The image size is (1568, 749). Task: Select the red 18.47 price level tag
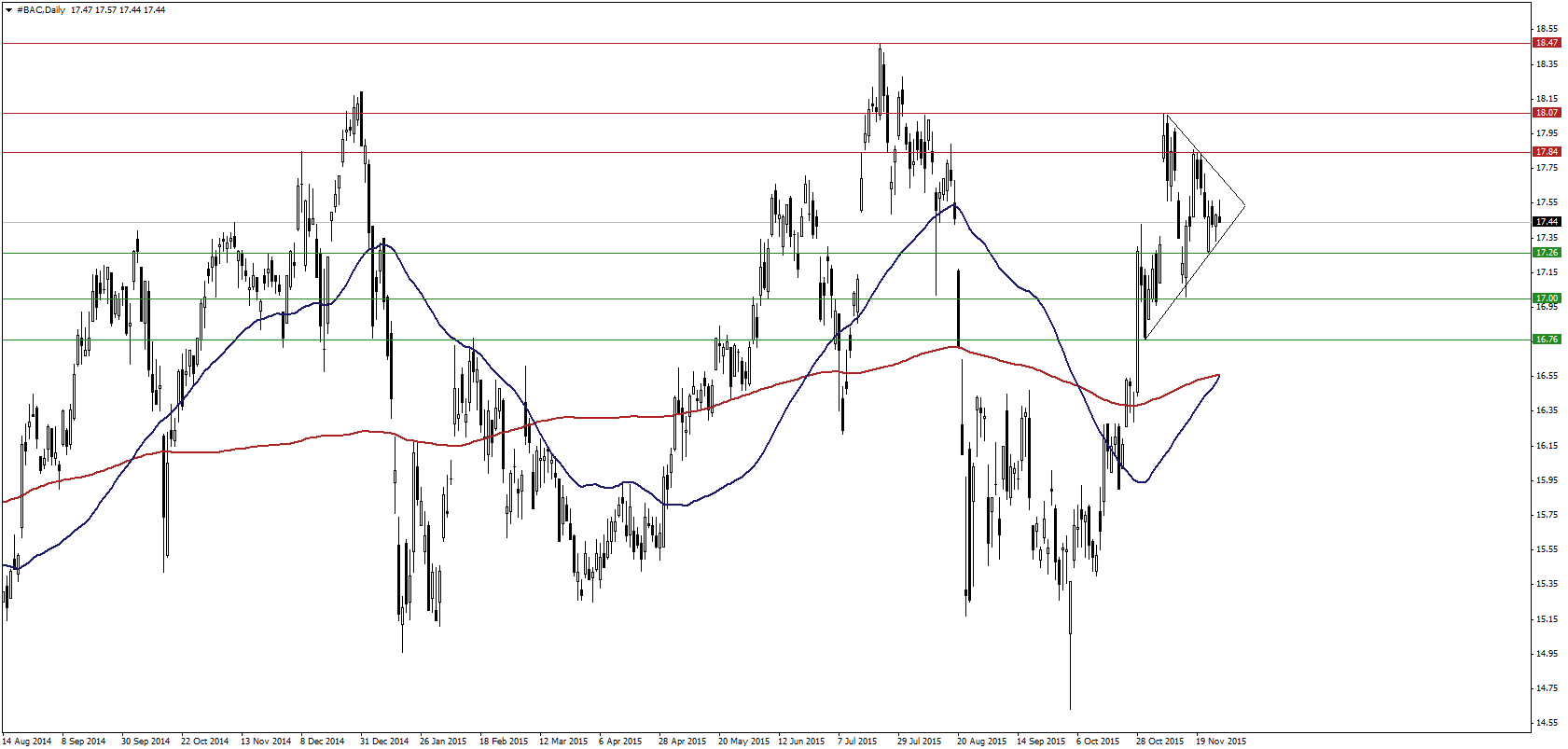click(x=1547, y=43)
